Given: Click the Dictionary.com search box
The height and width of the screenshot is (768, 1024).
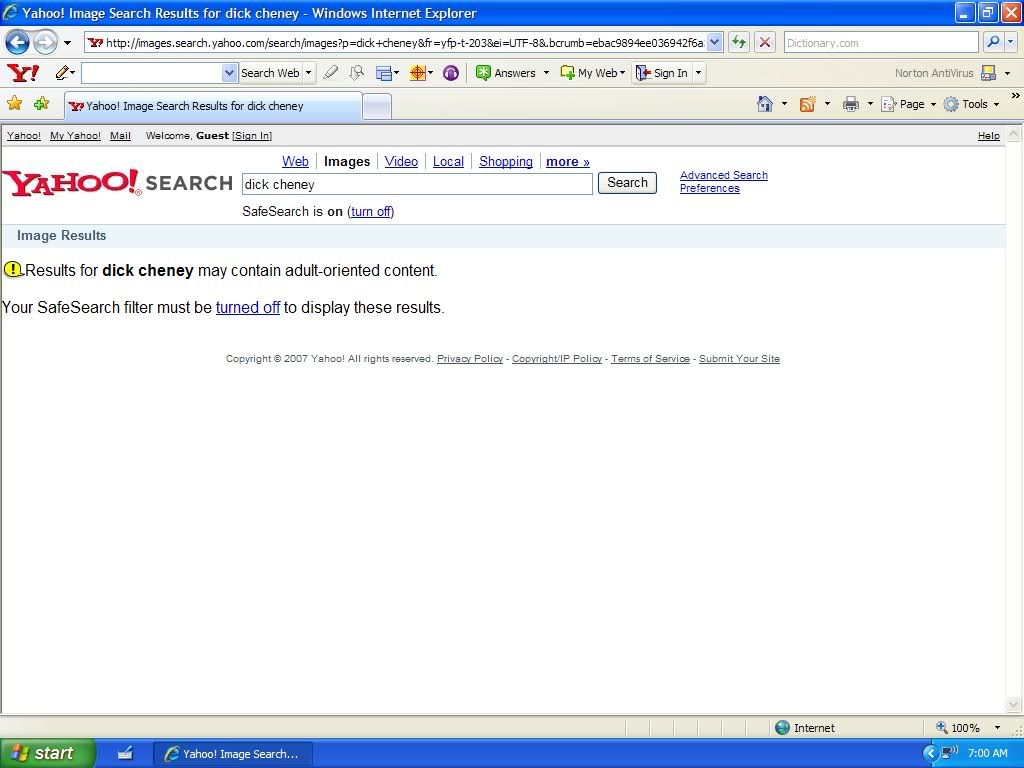Looking at the screenshot, I should coord(880,42).
